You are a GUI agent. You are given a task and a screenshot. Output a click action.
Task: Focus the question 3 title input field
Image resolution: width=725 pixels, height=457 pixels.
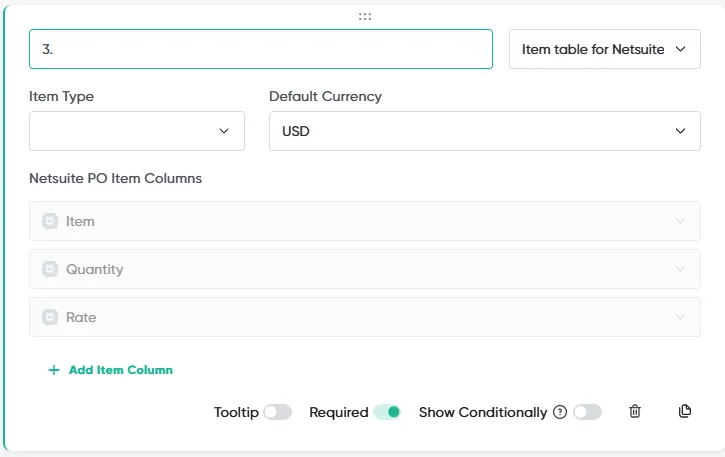pyautogui.click(x=261, y=49)
